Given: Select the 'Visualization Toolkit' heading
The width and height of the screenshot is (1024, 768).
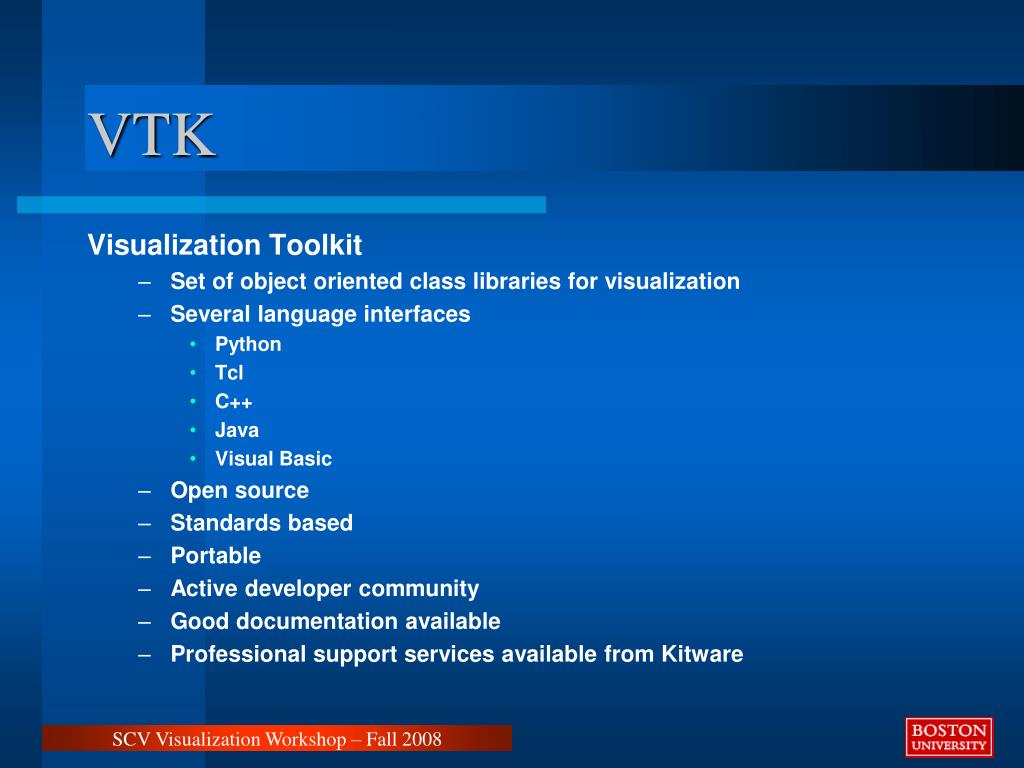Looking at the screenshot, I should [225, 245].
